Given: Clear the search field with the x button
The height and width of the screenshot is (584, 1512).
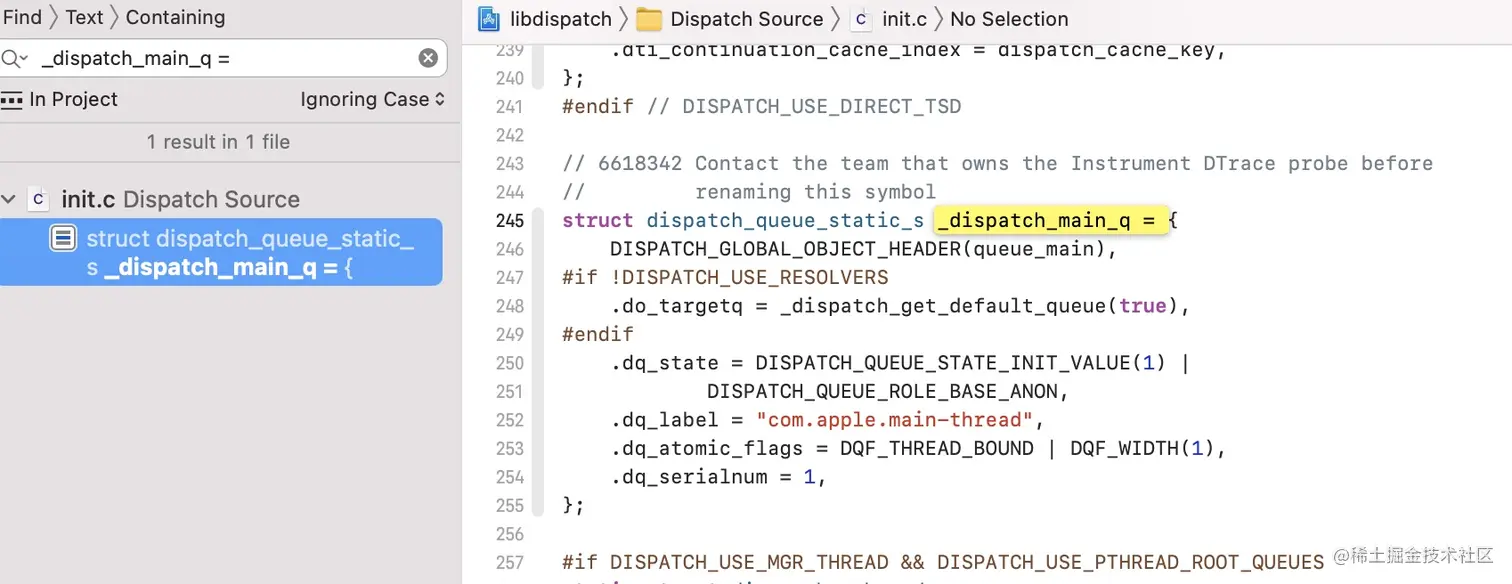Looking at the screenshot, I should [428, 58].
